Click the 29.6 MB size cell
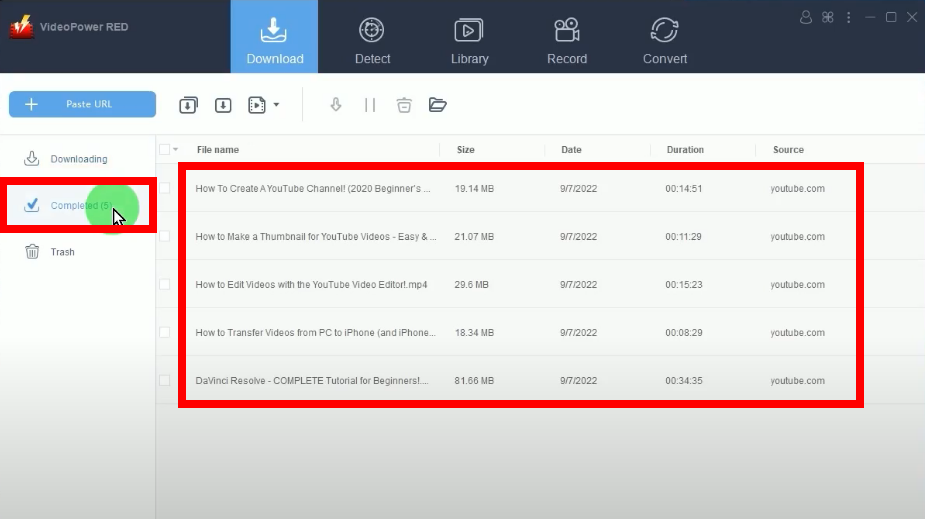Viewport: 925px width, 519px height. click(x=471, y=284)
